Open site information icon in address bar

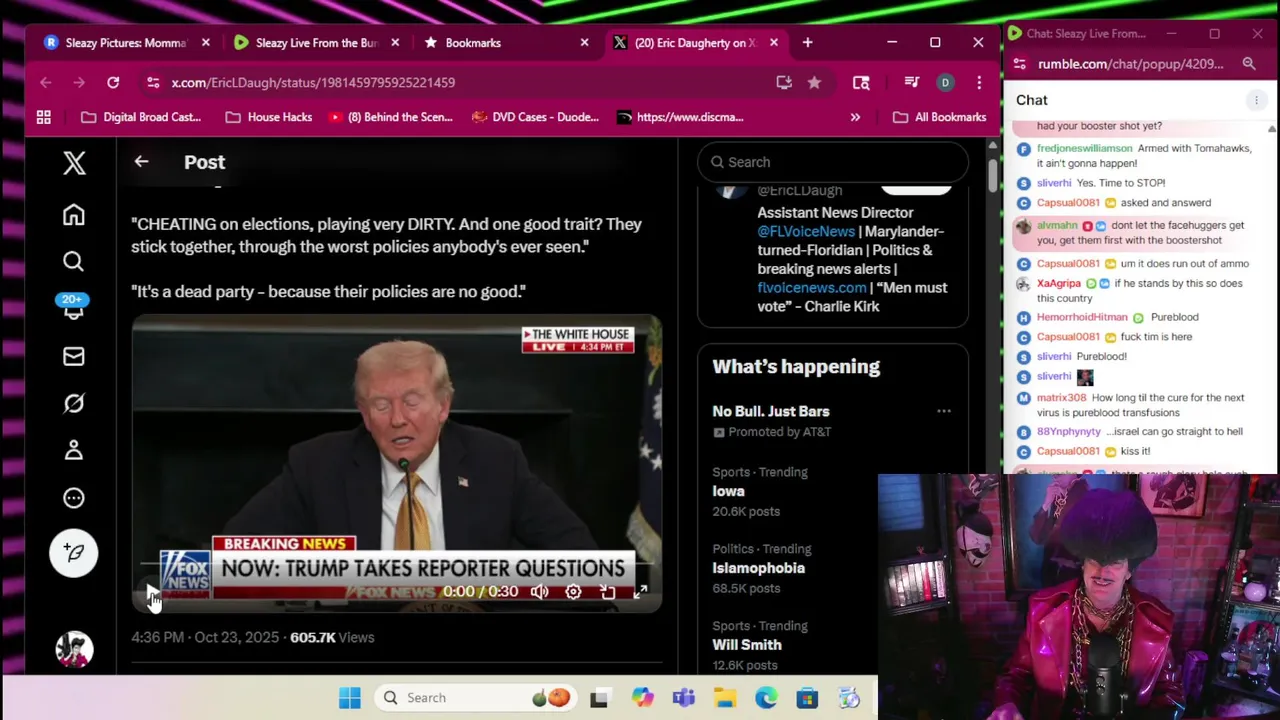coord(151,82)
